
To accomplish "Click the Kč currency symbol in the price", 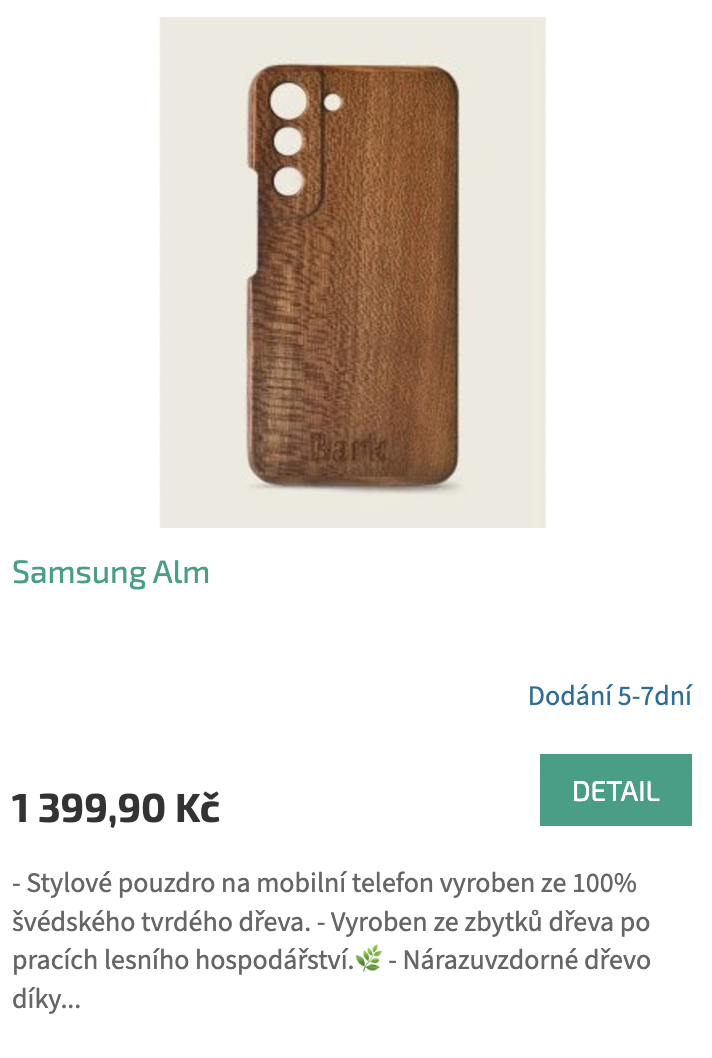I will (198, 808).
